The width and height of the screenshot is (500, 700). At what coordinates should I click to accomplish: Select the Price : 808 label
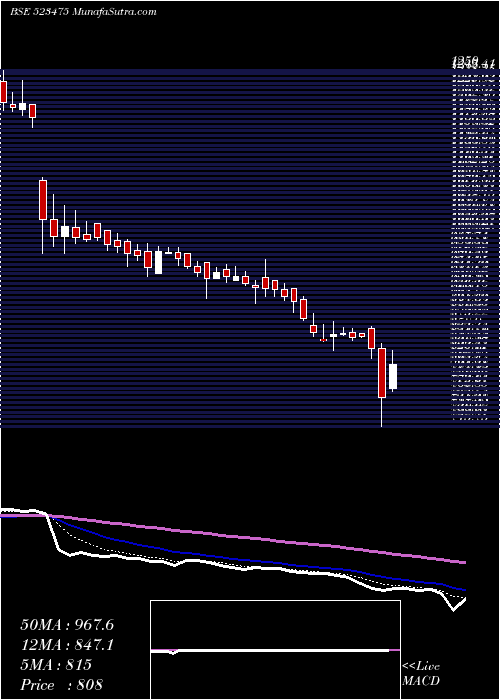coord(61,685)
